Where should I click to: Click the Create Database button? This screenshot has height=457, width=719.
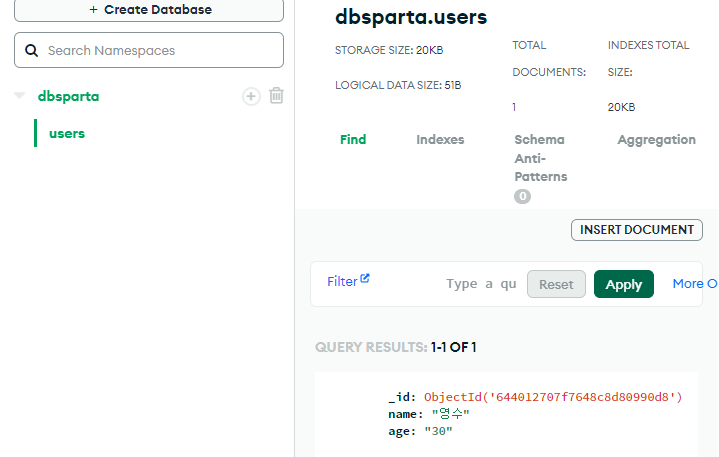149,10
